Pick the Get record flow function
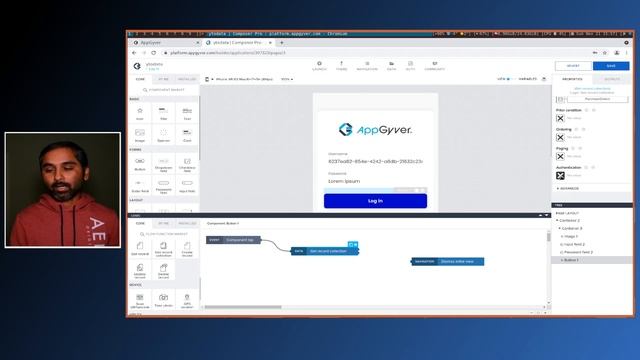Screen dimensions: 640x360 (140, 248)
